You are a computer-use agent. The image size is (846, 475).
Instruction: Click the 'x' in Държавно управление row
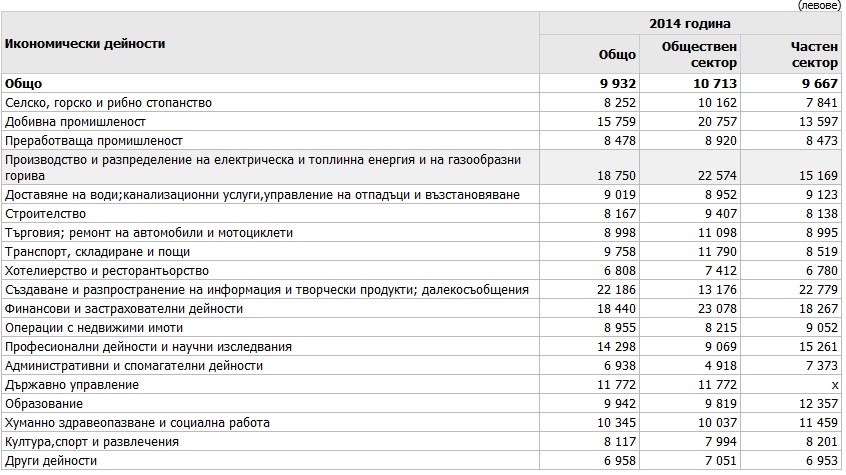pyautogui.click(x=835, y=385)
